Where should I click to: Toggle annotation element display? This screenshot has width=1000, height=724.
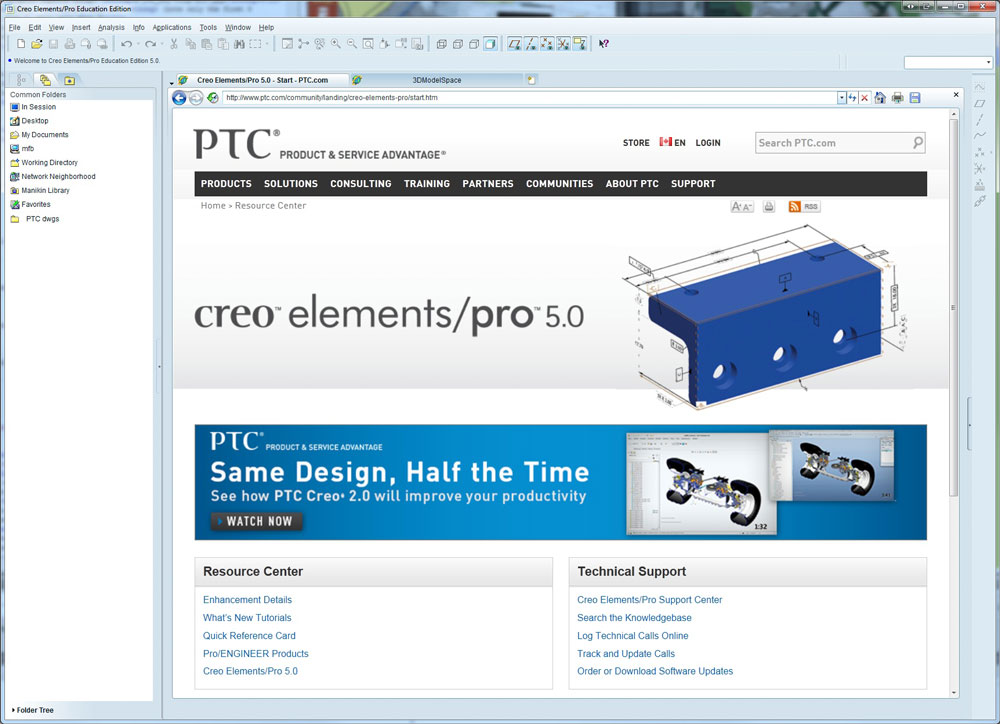(579, 43)
